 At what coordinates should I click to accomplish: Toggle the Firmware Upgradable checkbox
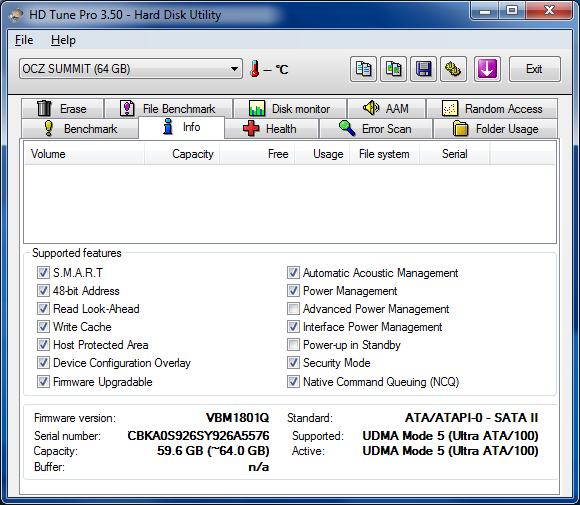point(43,381)
